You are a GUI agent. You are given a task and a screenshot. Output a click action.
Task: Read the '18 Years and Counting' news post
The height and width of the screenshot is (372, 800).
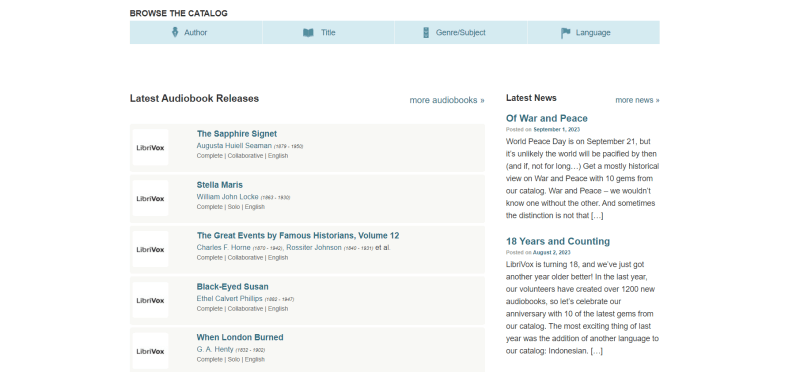[558, 241]
